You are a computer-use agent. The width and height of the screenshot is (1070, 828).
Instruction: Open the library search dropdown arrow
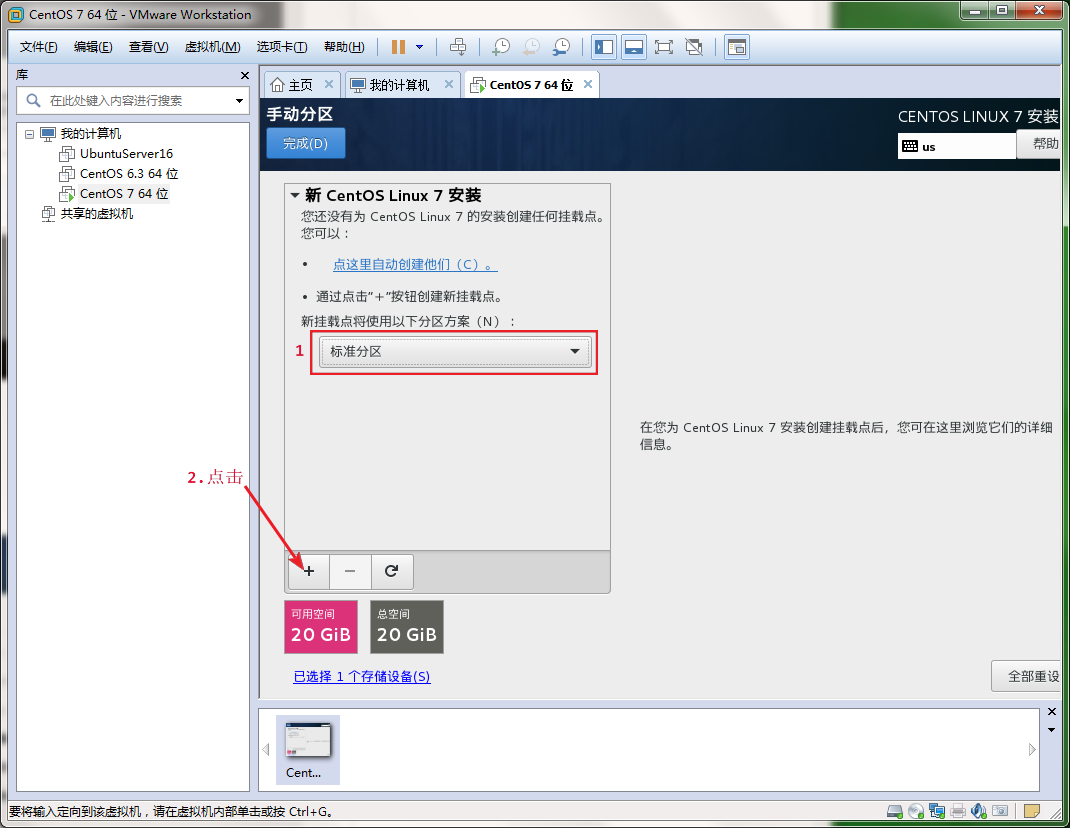[240, 101]
